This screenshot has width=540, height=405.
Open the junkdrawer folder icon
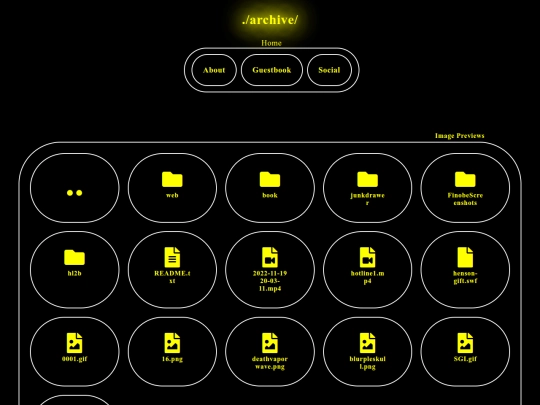[367, 179]
